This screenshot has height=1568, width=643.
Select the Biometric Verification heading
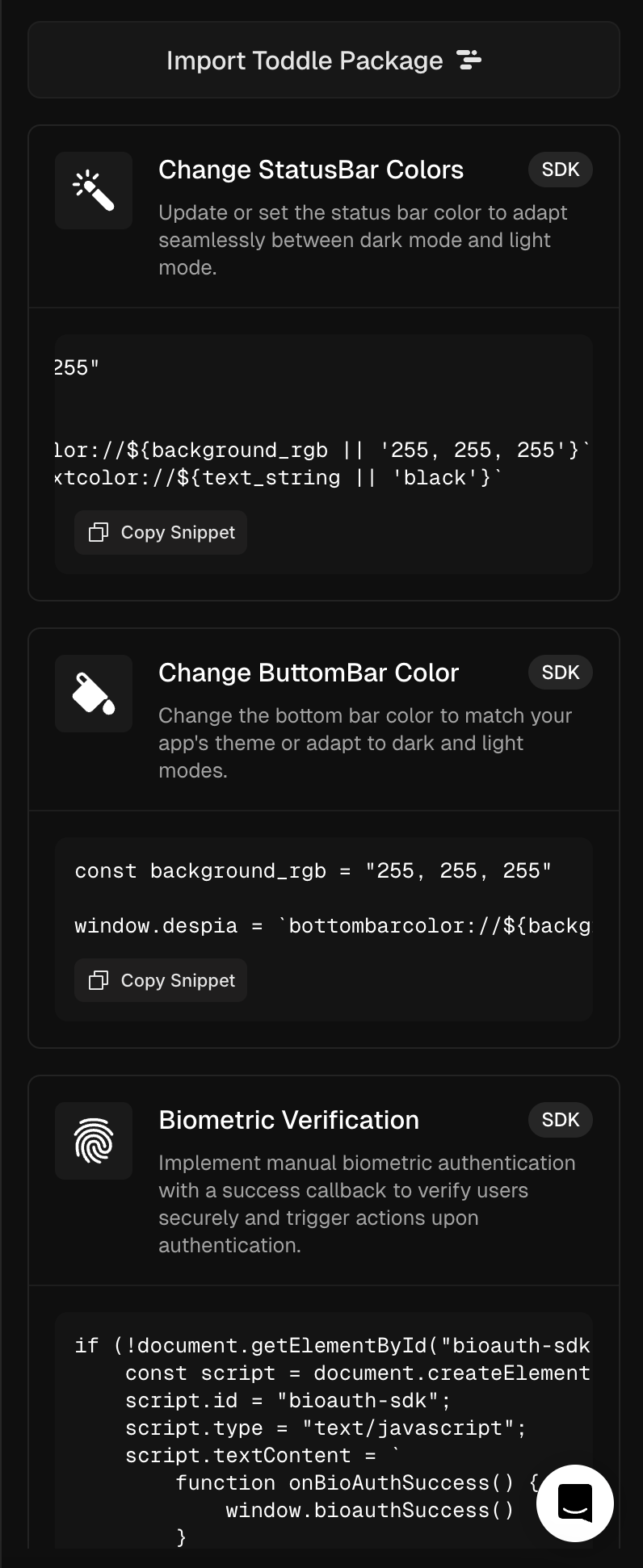click(288, 1120)
